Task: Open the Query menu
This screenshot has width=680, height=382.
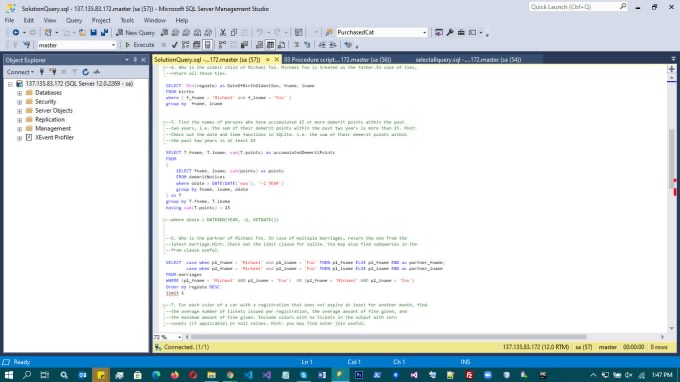Action: (74, 20)
